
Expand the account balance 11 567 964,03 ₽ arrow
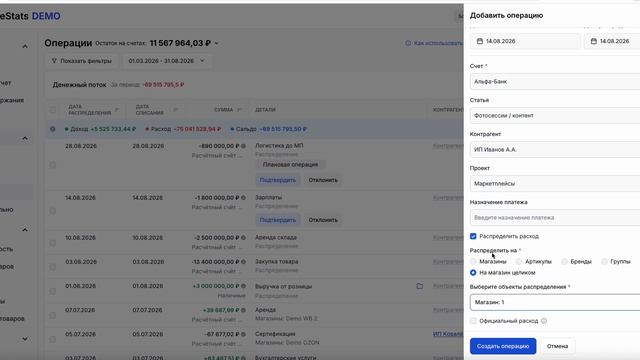point(217,43)
